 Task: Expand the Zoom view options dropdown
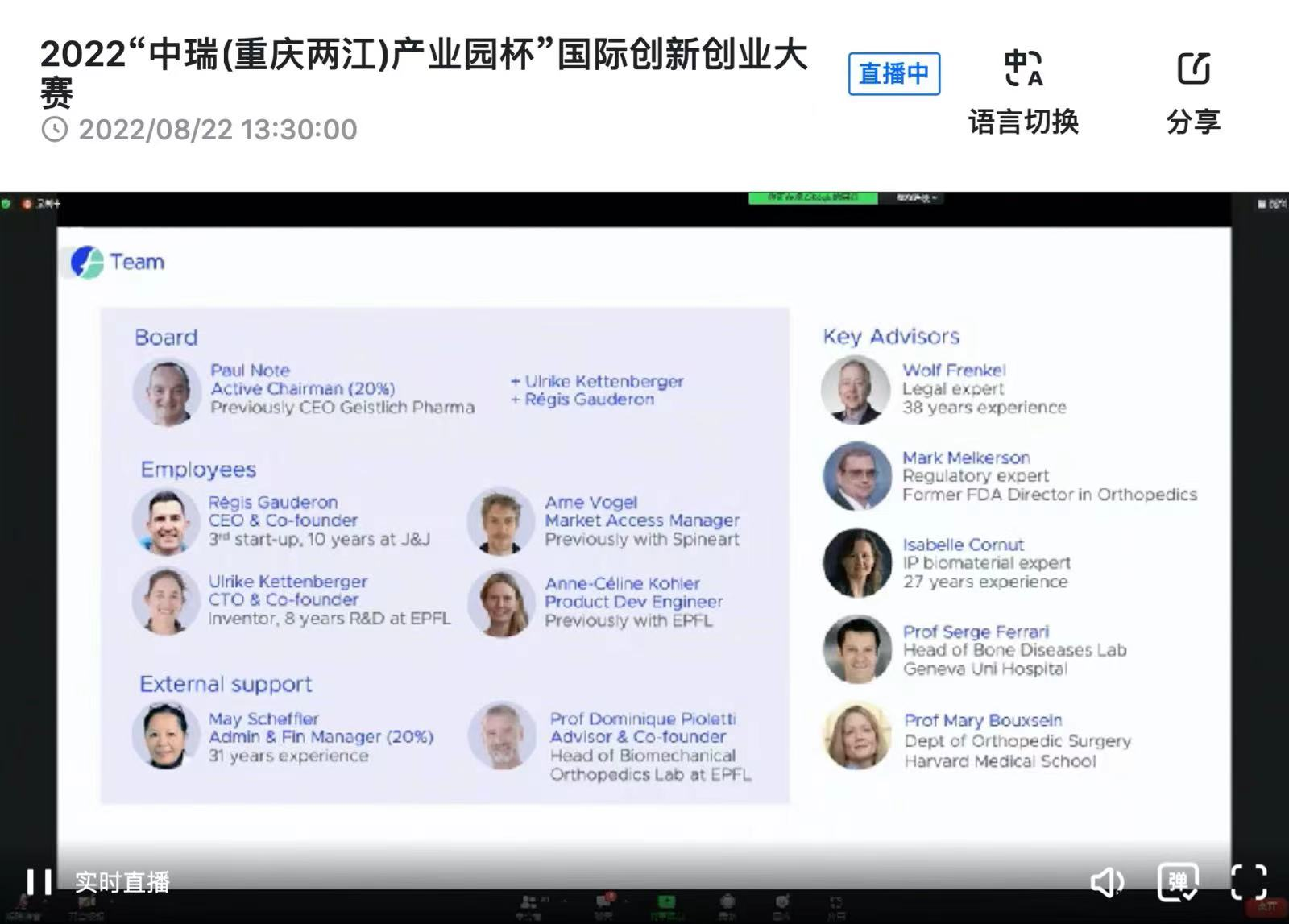click(918, 198)
